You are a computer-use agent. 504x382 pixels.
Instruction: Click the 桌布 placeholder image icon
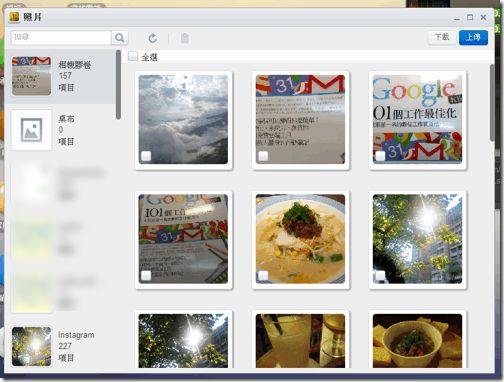(x=32, y=130)
